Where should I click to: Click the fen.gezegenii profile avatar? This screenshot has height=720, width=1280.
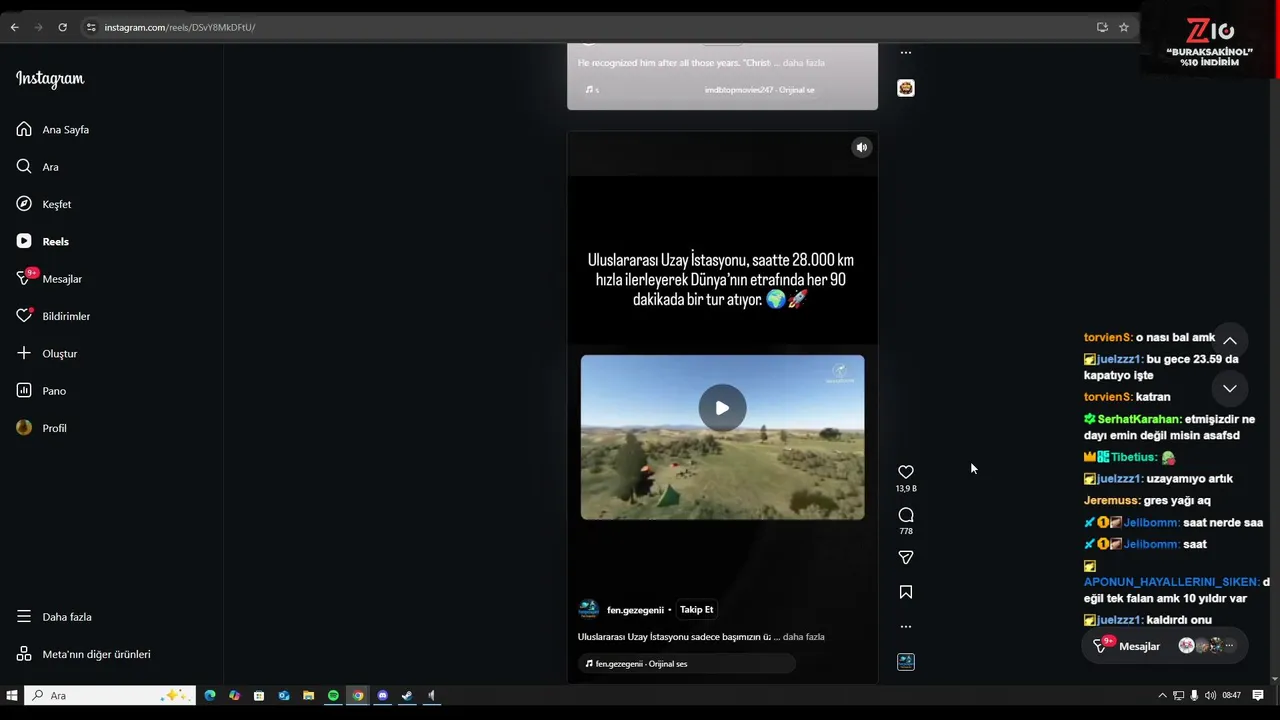click(589, 609)
